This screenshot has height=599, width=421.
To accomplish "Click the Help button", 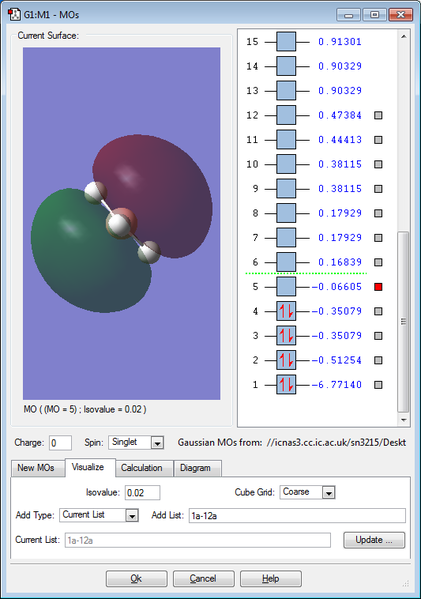I will tap(270, 579).
